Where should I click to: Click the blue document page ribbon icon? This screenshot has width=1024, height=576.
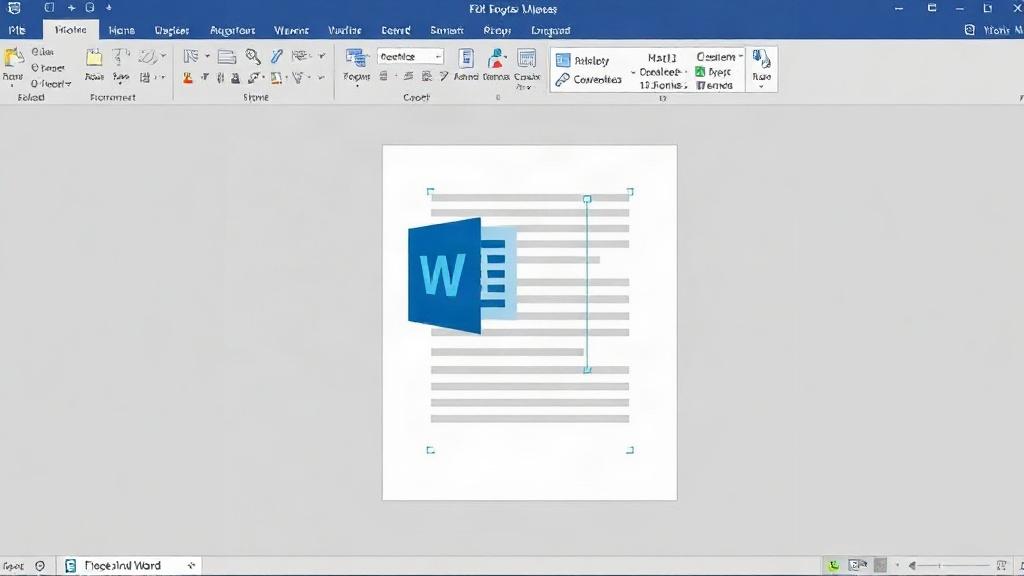click(466, 58)
